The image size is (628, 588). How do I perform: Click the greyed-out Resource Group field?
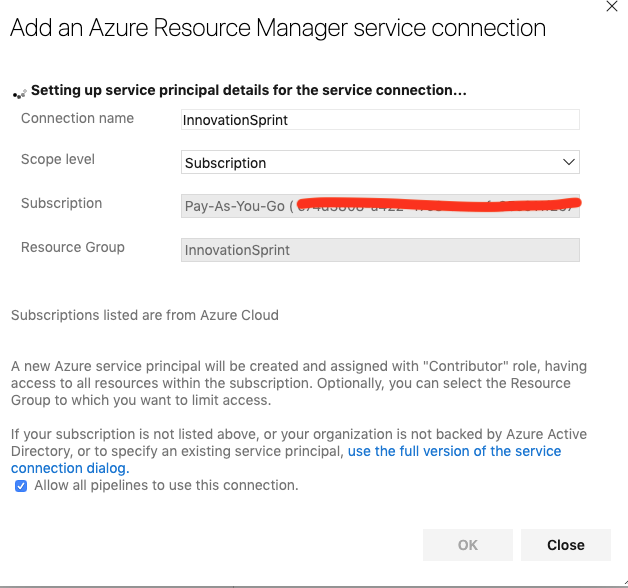(x=380, y=250)
